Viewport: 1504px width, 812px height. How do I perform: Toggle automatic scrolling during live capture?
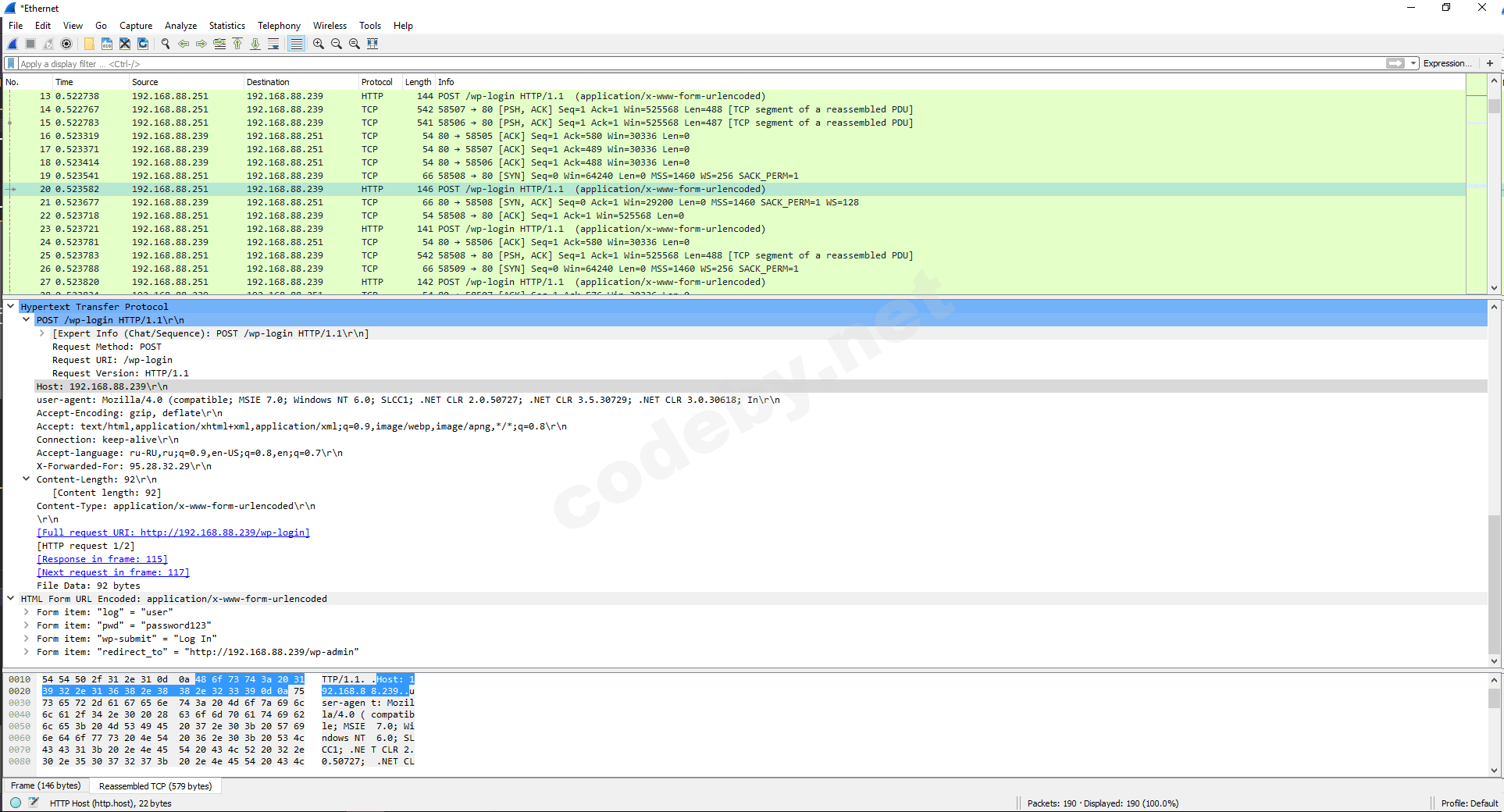273,44
